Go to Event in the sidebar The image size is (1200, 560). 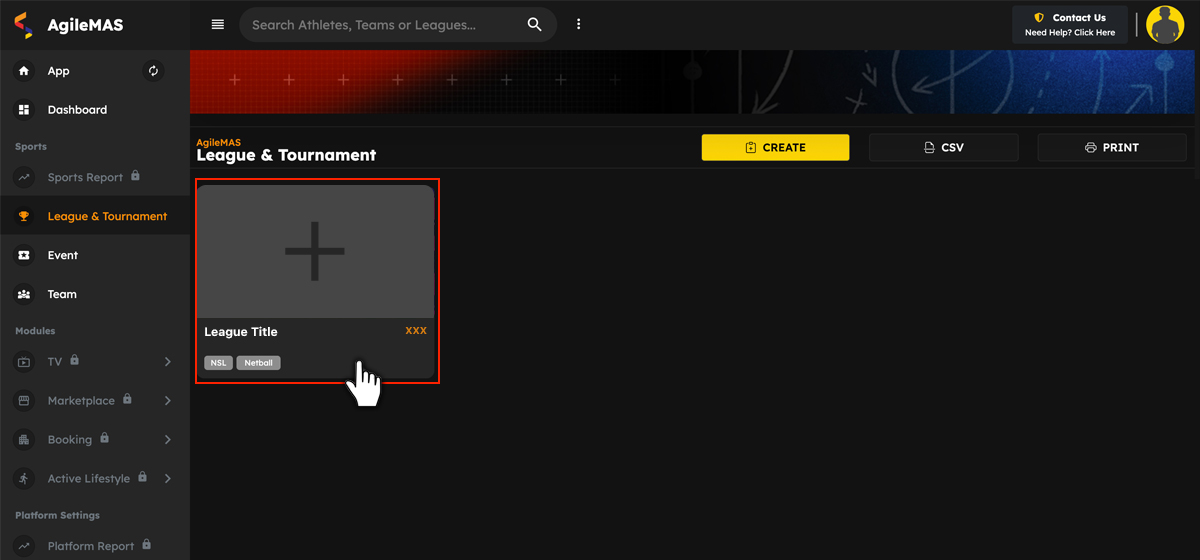pos(62,256)
